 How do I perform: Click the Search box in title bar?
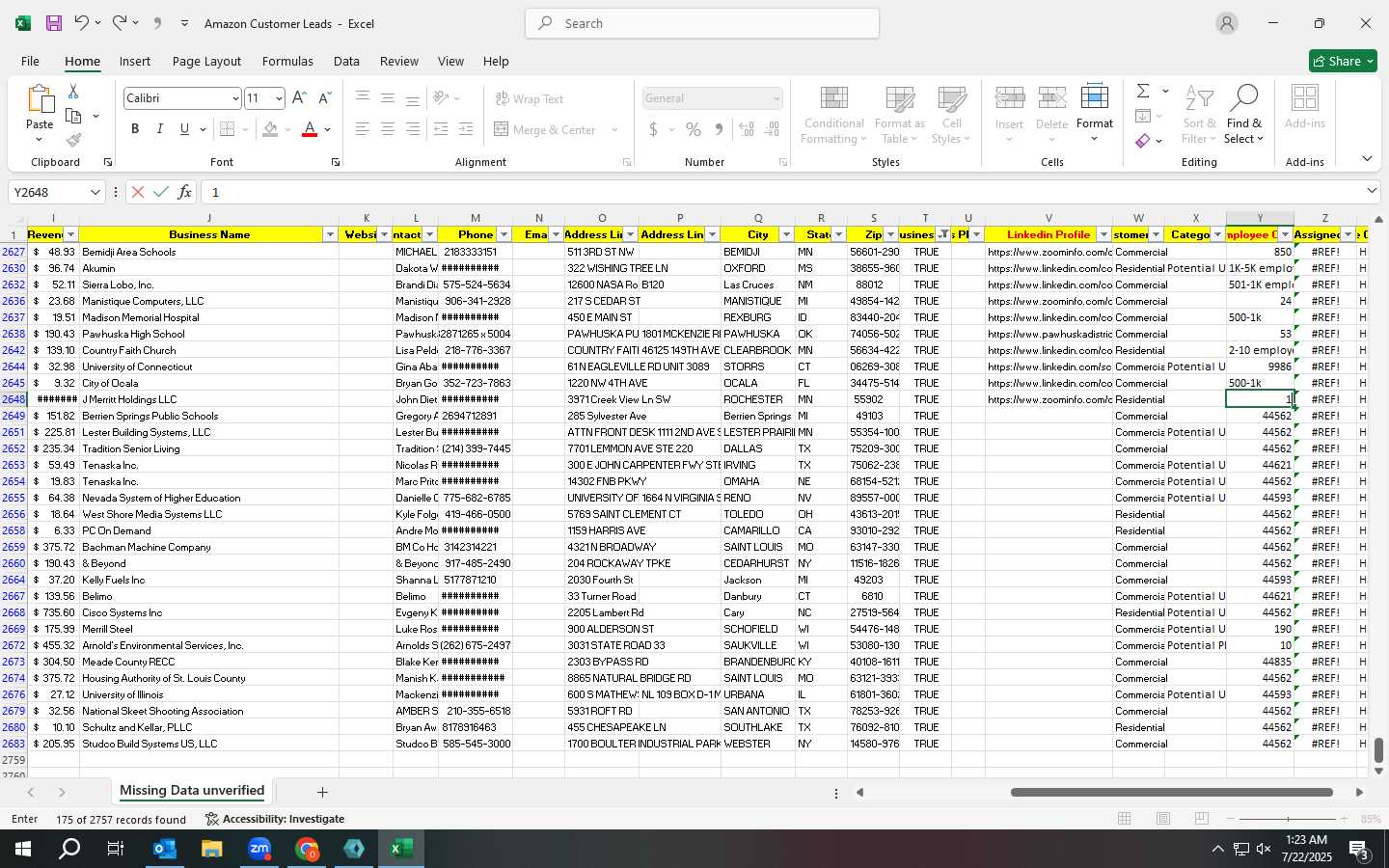point(702,23)
